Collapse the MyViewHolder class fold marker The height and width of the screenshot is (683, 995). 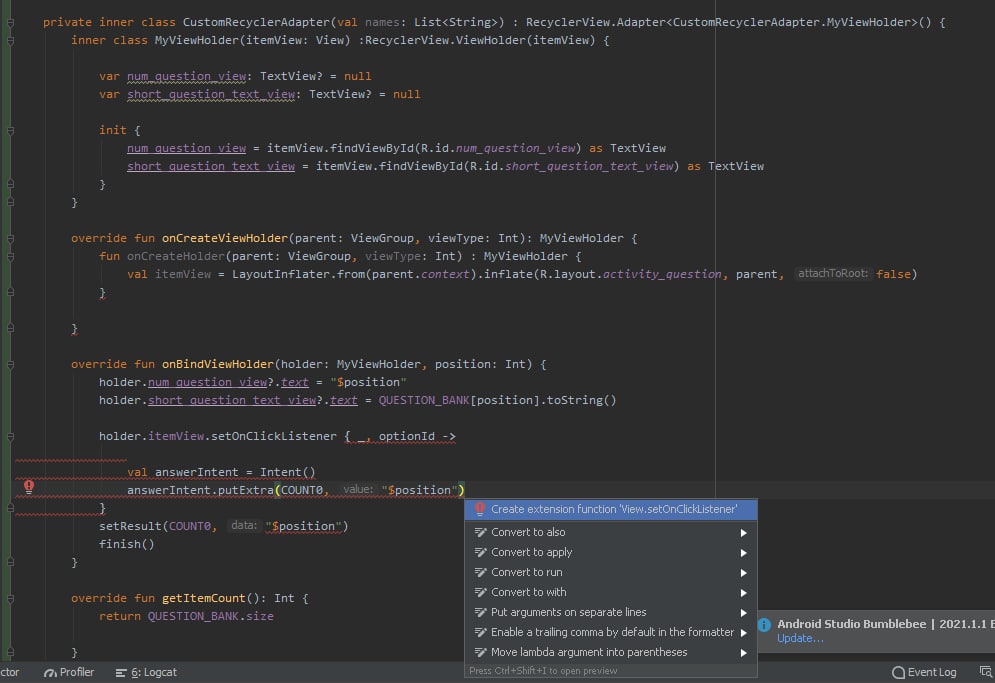point(10,41)
